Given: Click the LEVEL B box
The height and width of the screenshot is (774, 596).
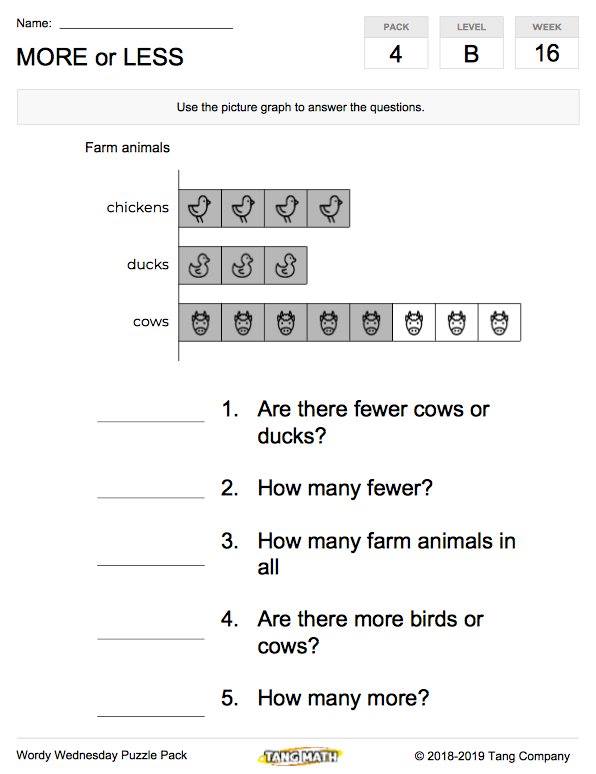Looking at the screenshot, I should pos(472,42).
